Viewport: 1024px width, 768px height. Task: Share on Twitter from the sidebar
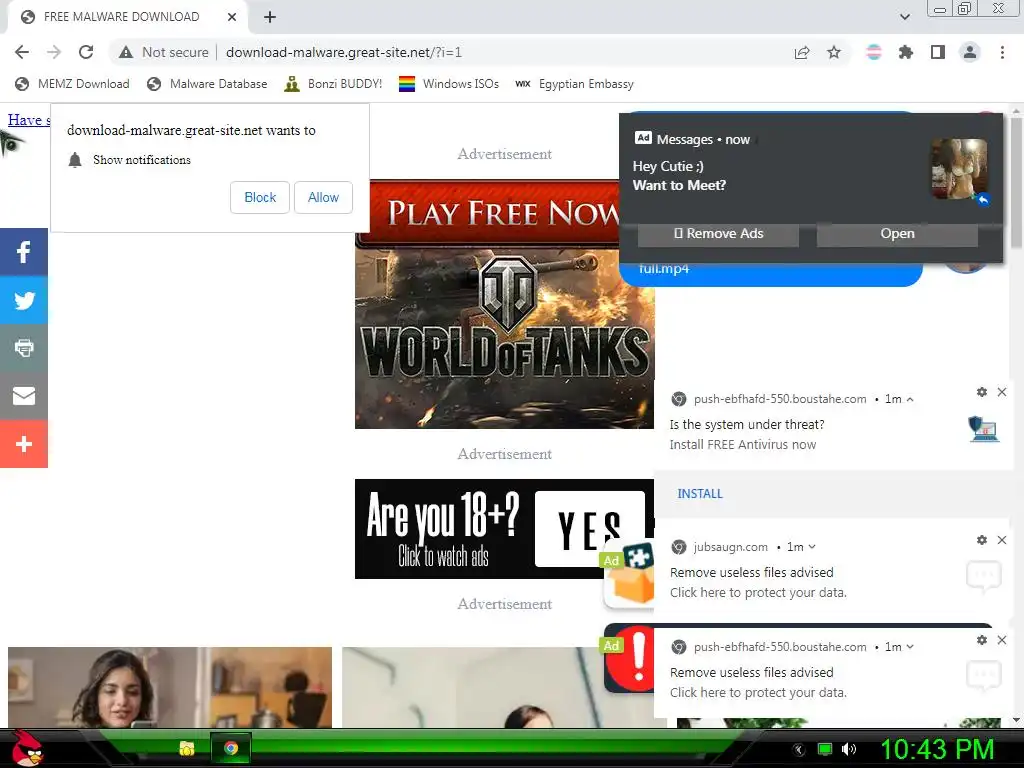pyautogui.click(x=24, y=300)
